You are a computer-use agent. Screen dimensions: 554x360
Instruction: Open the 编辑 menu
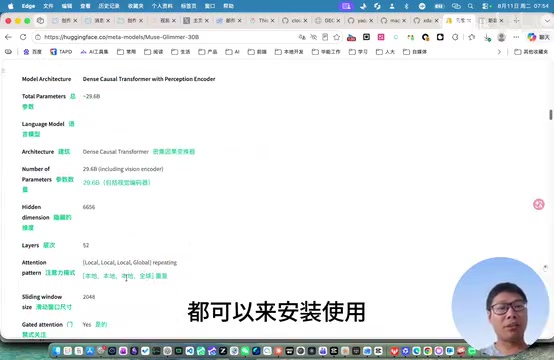pos(67,6)
